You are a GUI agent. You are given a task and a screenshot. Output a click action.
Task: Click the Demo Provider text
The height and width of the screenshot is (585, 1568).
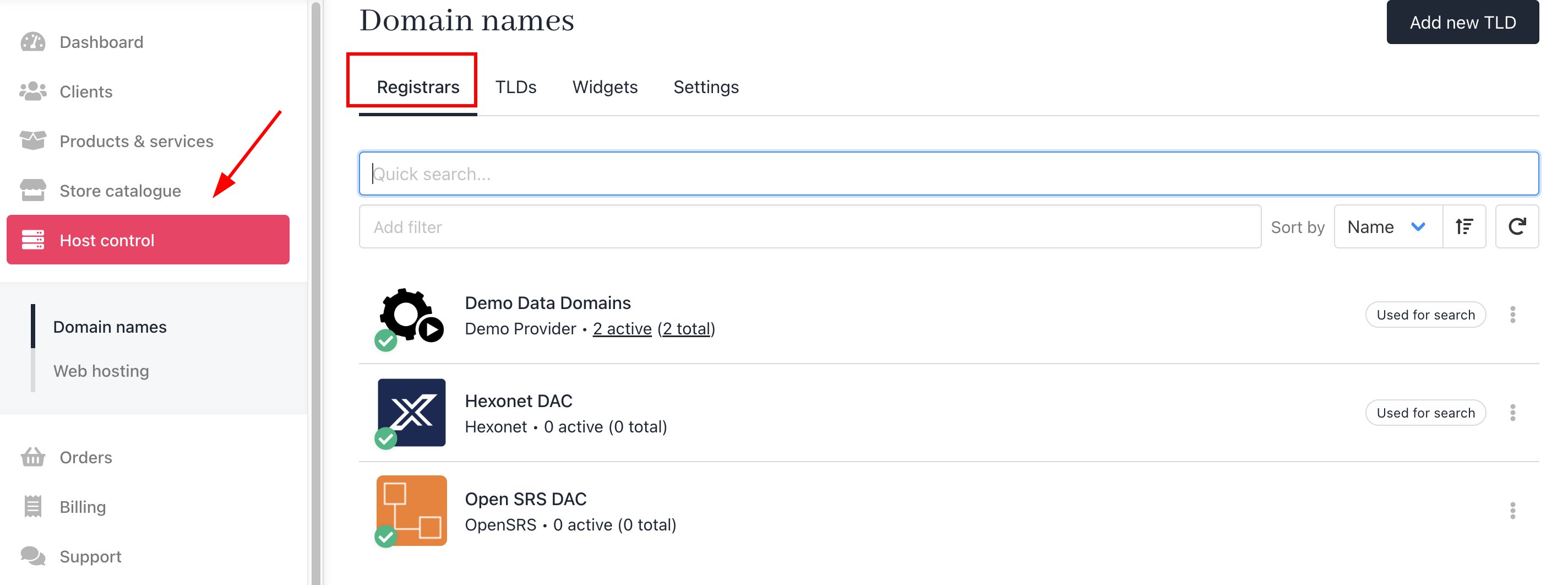(x=520, y=329)
